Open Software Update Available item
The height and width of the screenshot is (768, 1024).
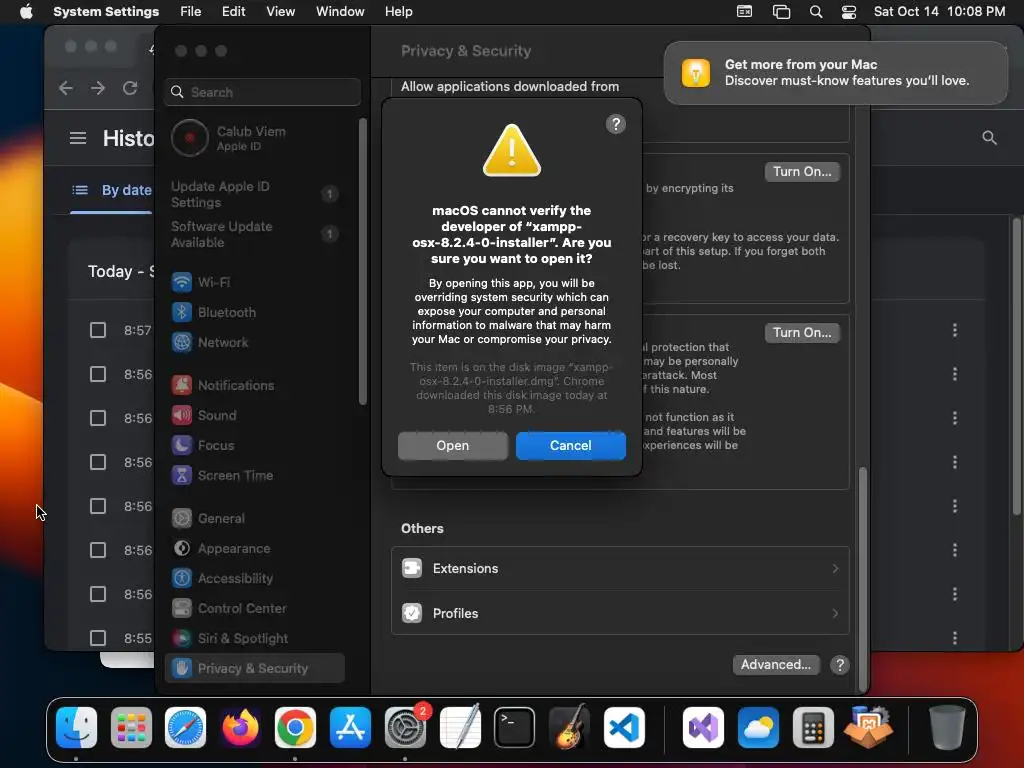click(x=255, y=234)
